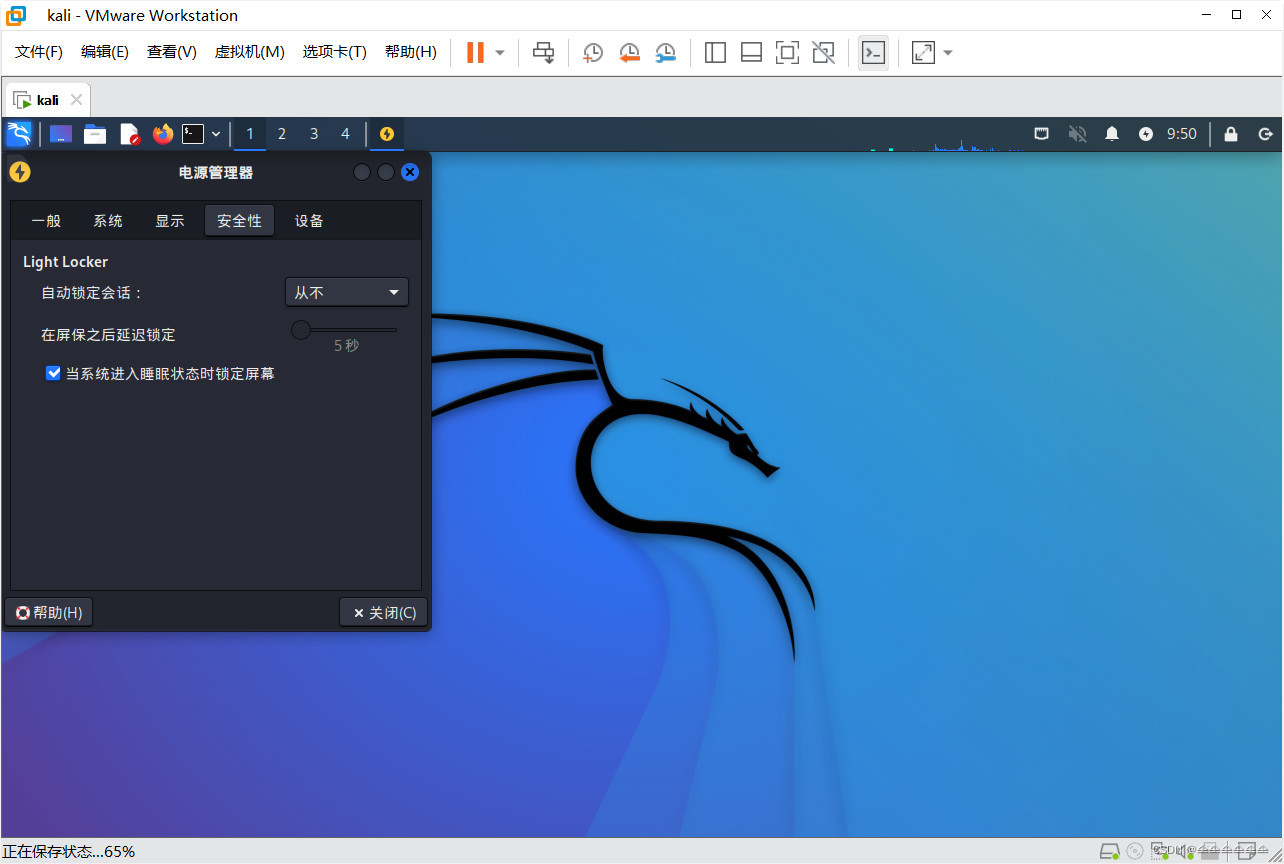Click the Power Manager taskbar window button
This screenshot has width=1284, height=864.
point(387,134)
